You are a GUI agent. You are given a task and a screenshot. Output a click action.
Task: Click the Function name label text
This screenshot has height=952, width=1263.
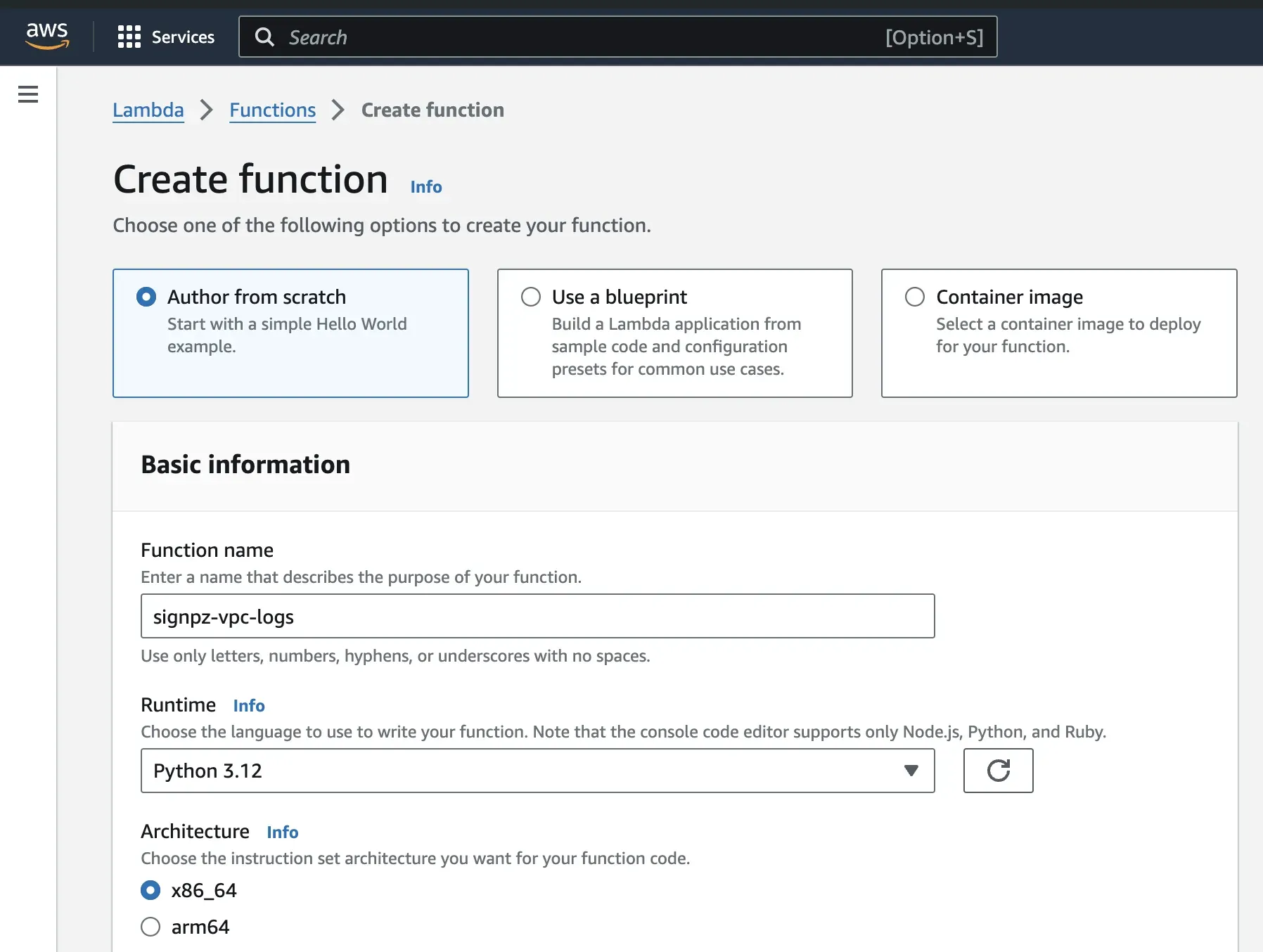coord(207,551)
